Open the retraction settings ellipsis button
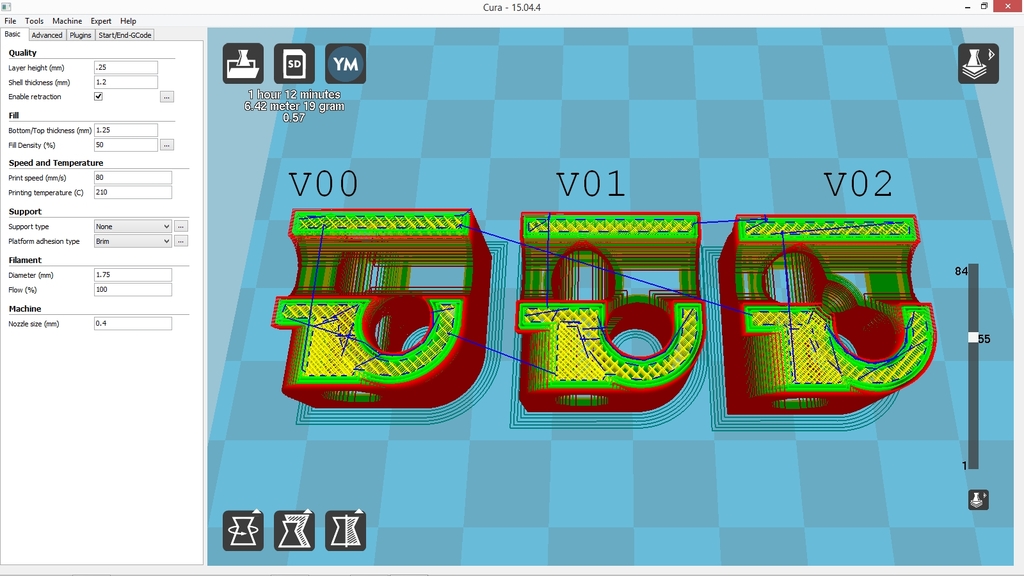Image resolution: width=1024 pixels, height=576 pixels. [x=168, y=96]
